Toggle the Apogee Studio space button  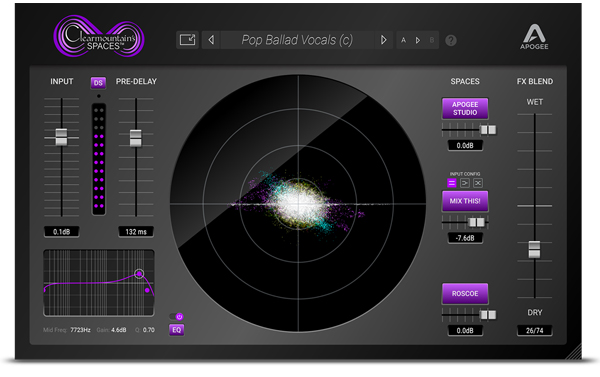tap(465, 108)
